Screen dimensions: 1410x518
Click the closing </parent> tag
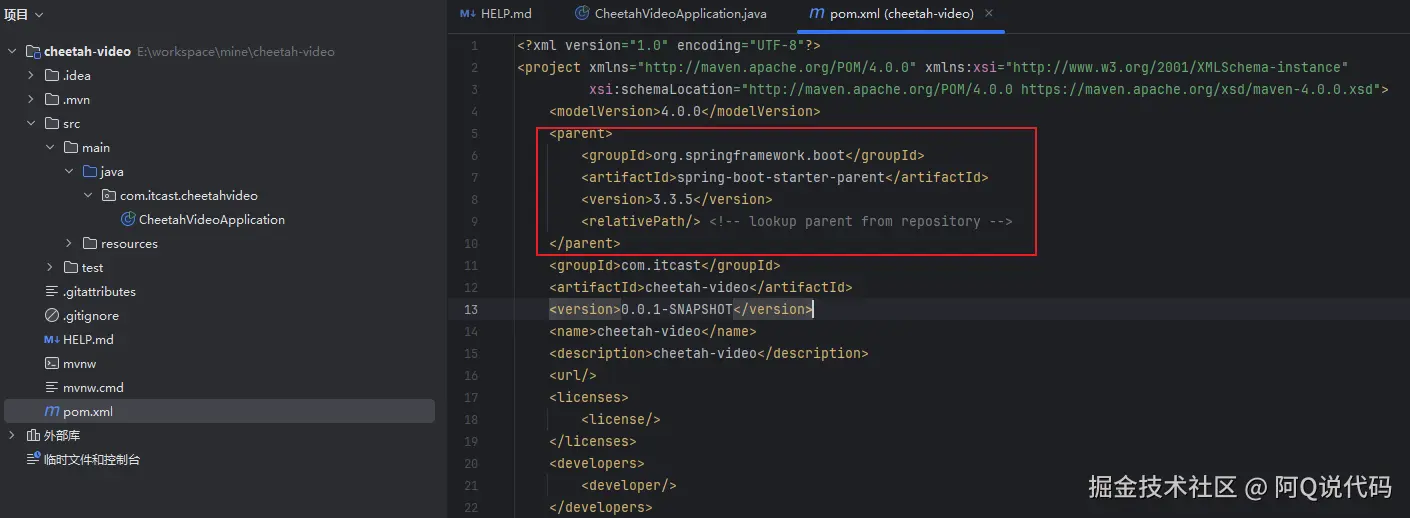point(585,244)
